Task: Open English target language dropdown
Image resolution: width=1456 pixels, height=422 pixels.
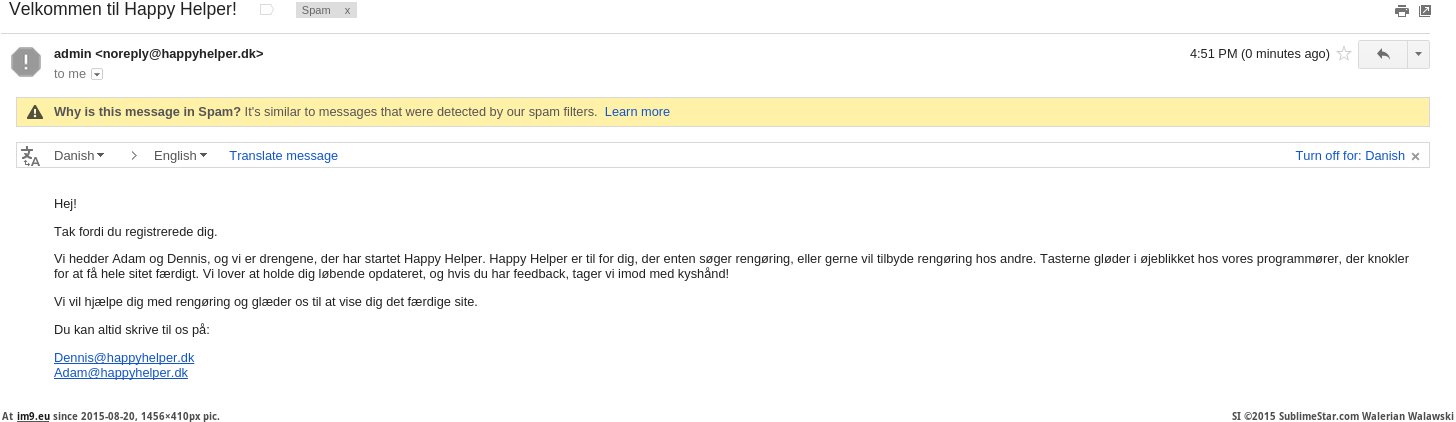Action: point(180,156)
